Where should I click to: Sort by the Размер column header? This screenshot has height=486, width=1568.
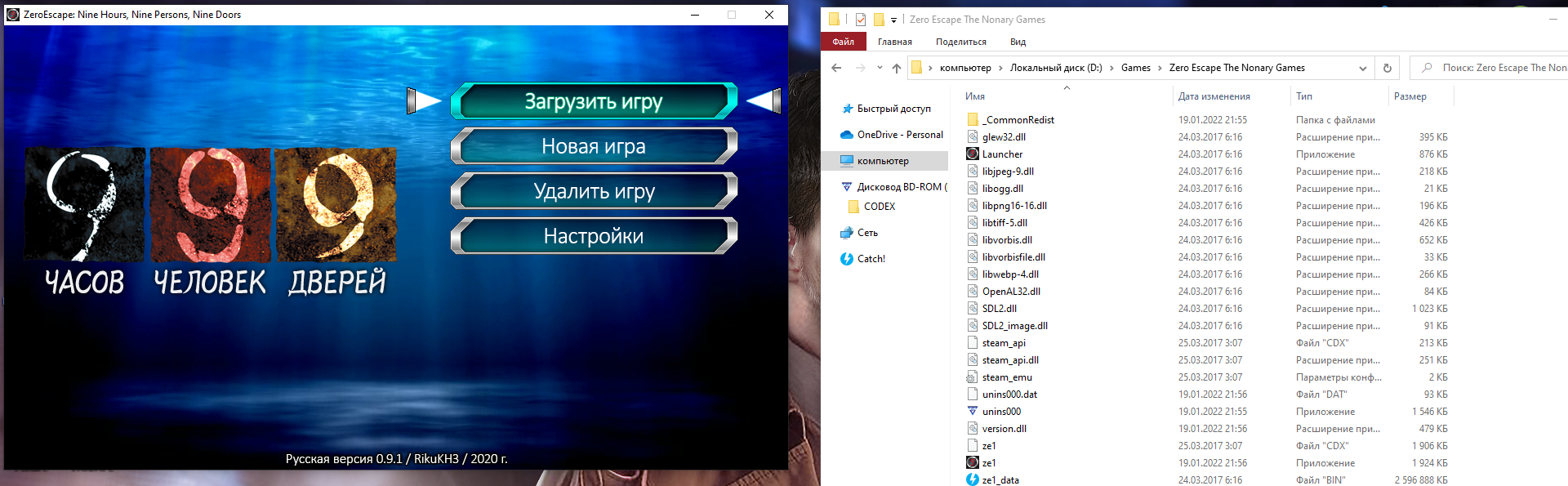[1410, 96]
